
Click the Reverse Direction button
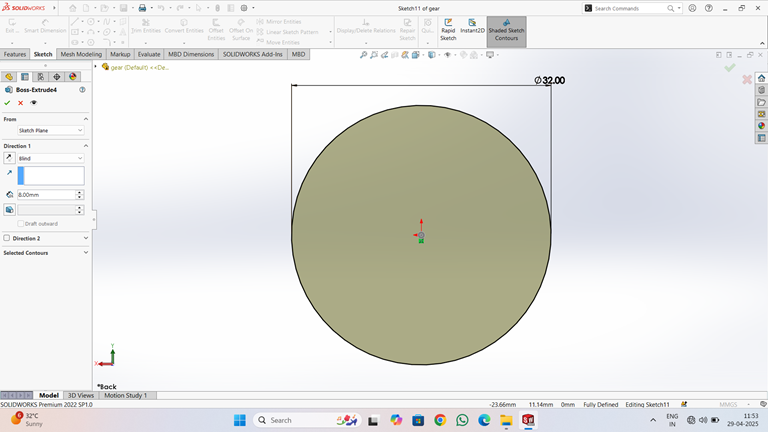click(9, 158)
